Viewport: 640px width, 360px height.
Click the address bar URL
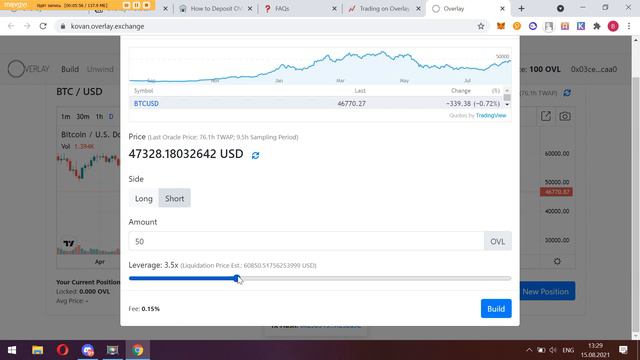pos(107,26)
